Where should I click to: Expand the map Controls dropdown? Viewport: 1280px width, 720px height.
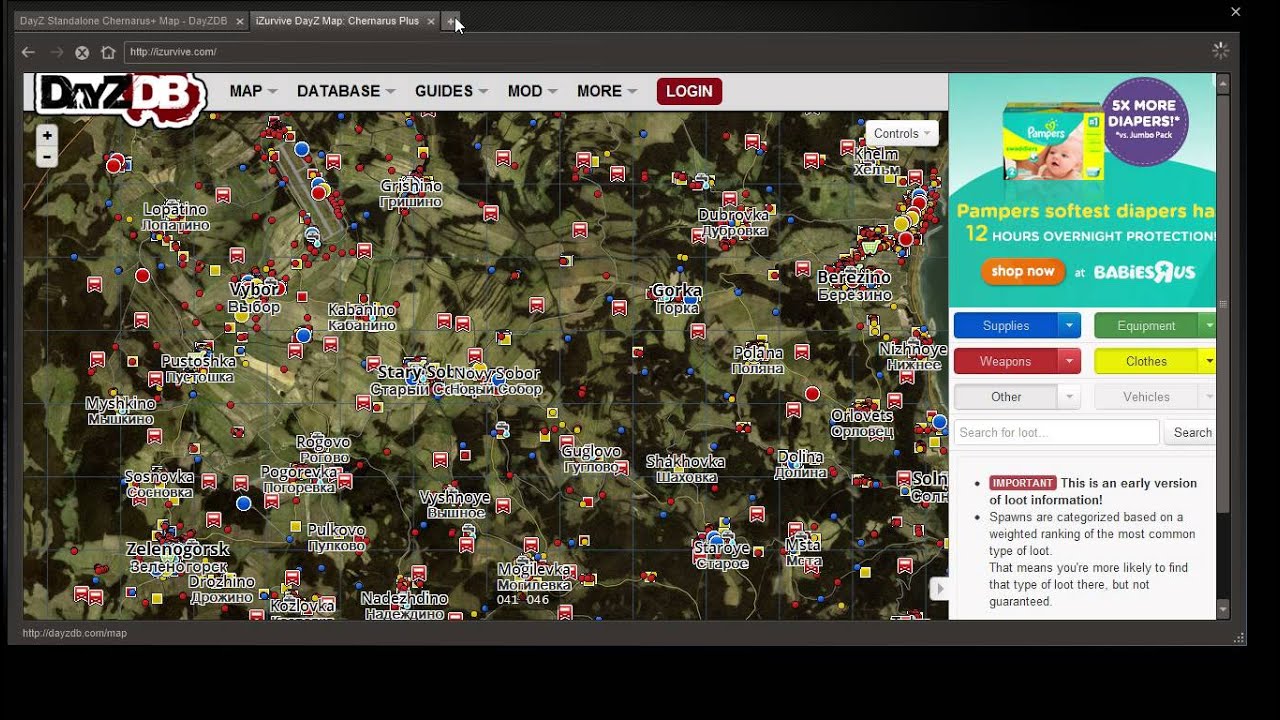click(901, 133)
